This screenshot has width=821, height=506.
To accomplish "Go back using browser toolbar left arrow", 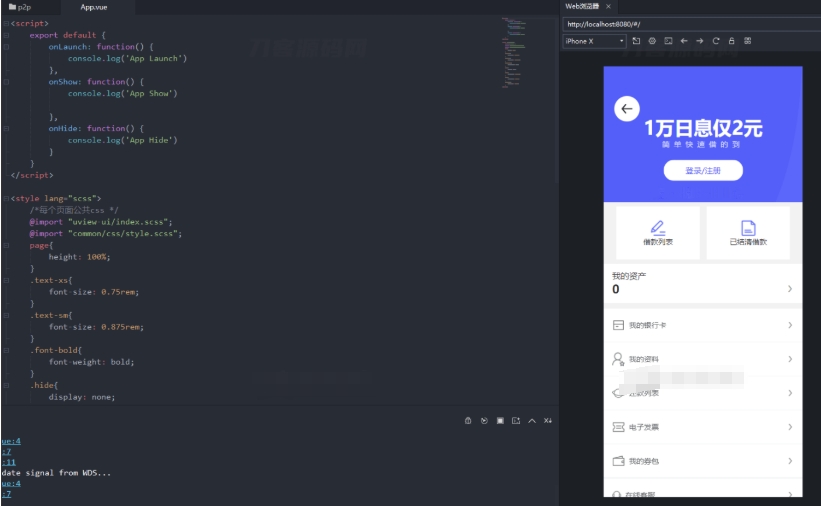I will pyautogui.click(x=684, y=41).
